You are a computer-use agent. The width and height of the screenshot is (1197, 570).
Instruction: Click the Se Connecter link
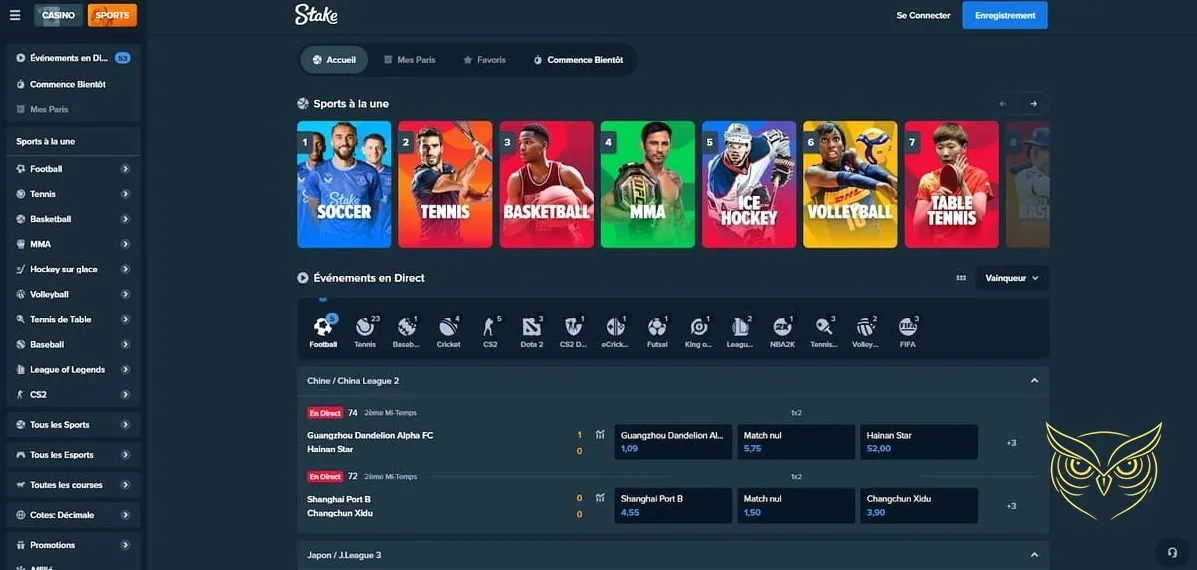pos(923,15)
